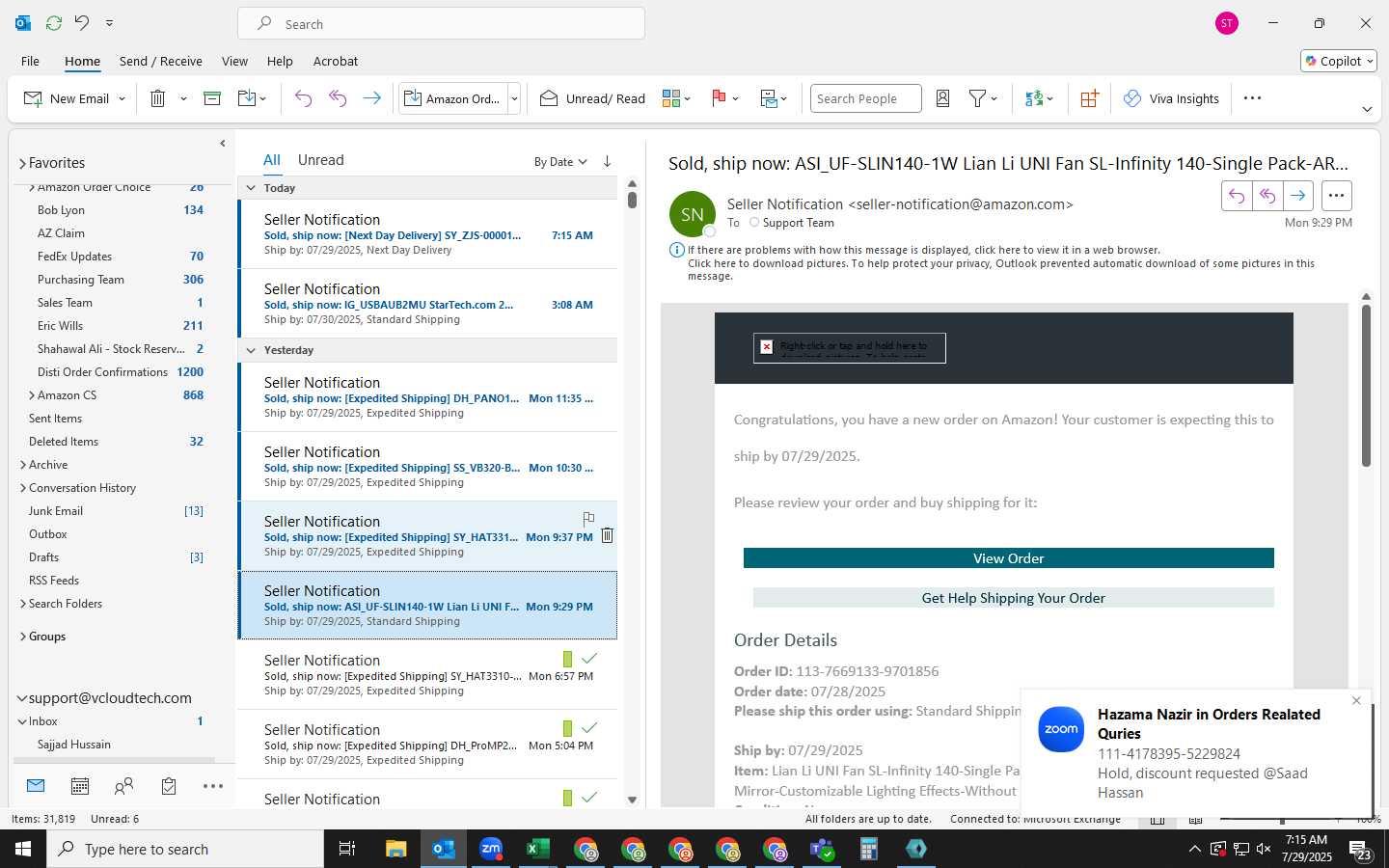Click the green category swatch on the Mon 6:57 PM message

coord(567,659)
